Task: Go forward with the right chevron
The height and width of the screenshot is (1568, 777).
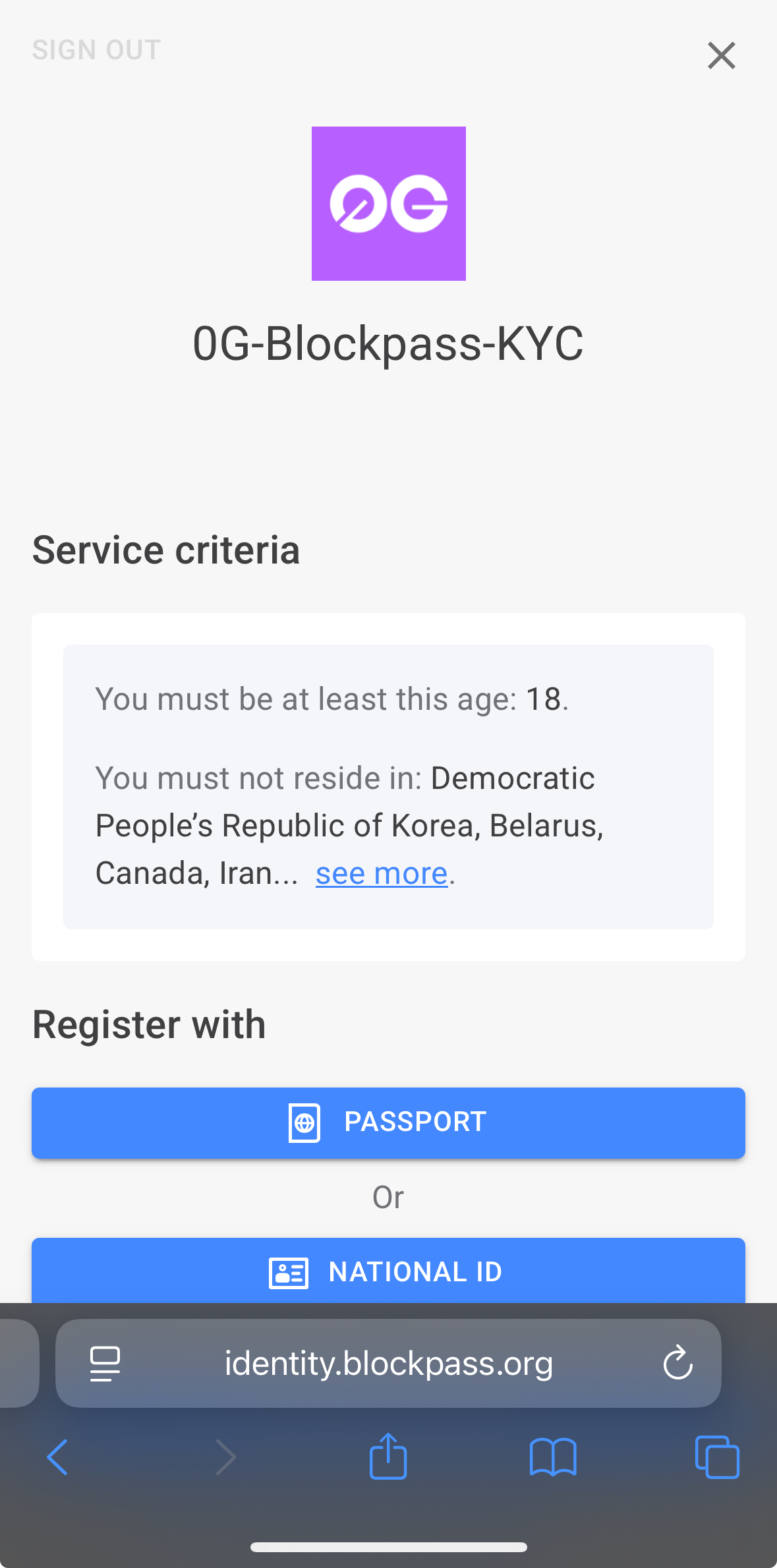Action: pyautogui.click(x=226, y=1457)
